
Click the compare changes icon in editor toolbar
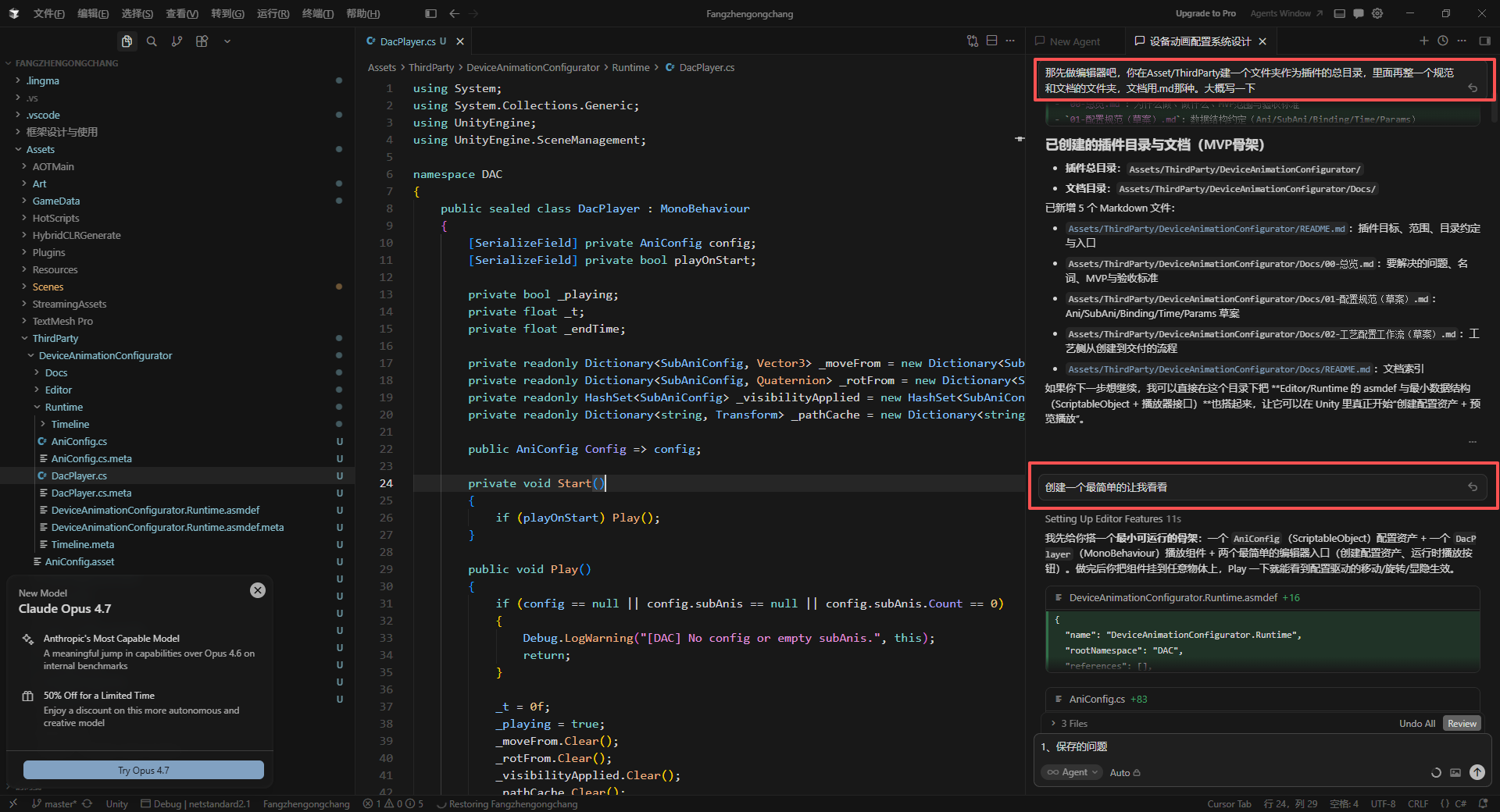(x=973, y=41)
